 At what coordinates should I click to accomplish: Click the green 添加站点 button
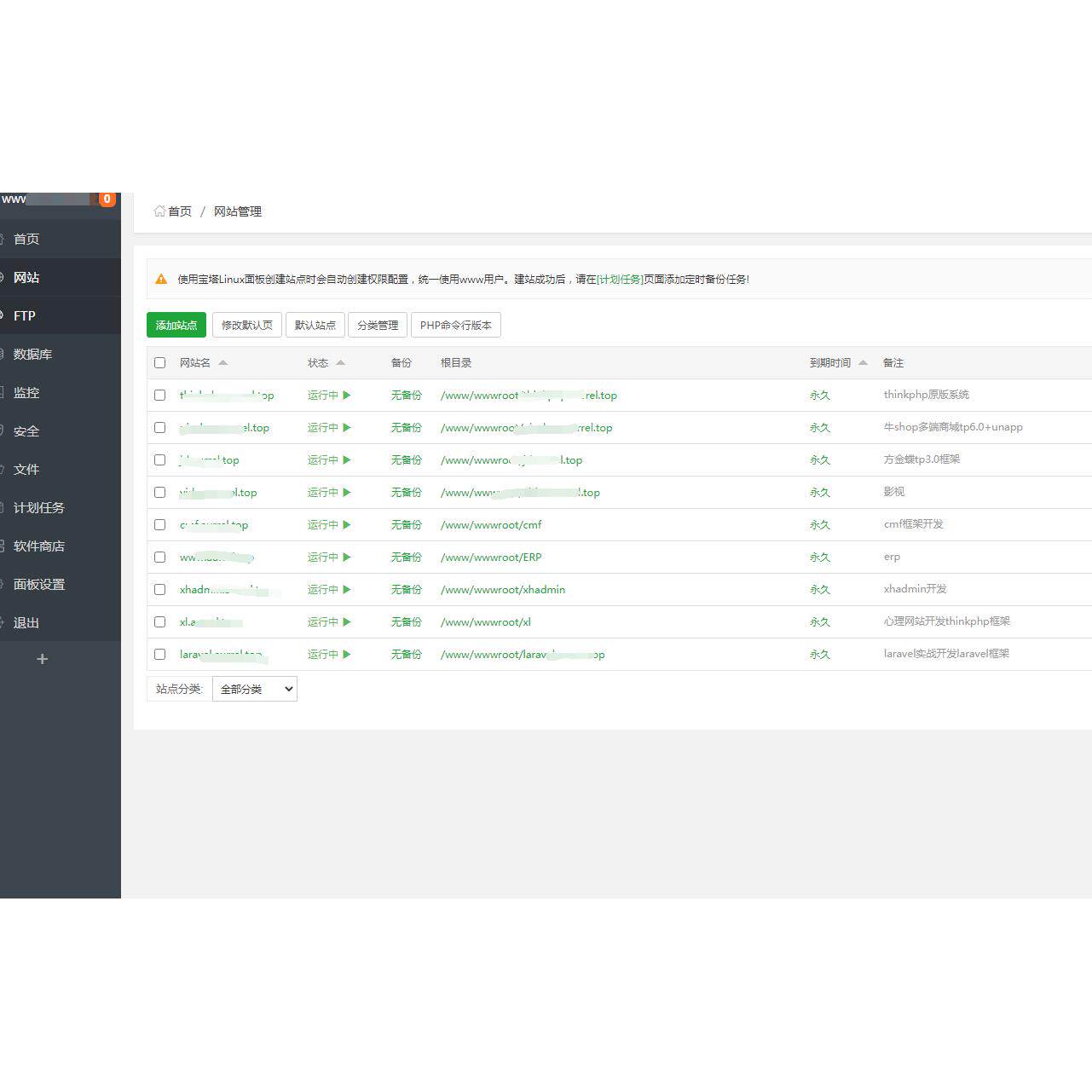(176, 325)
